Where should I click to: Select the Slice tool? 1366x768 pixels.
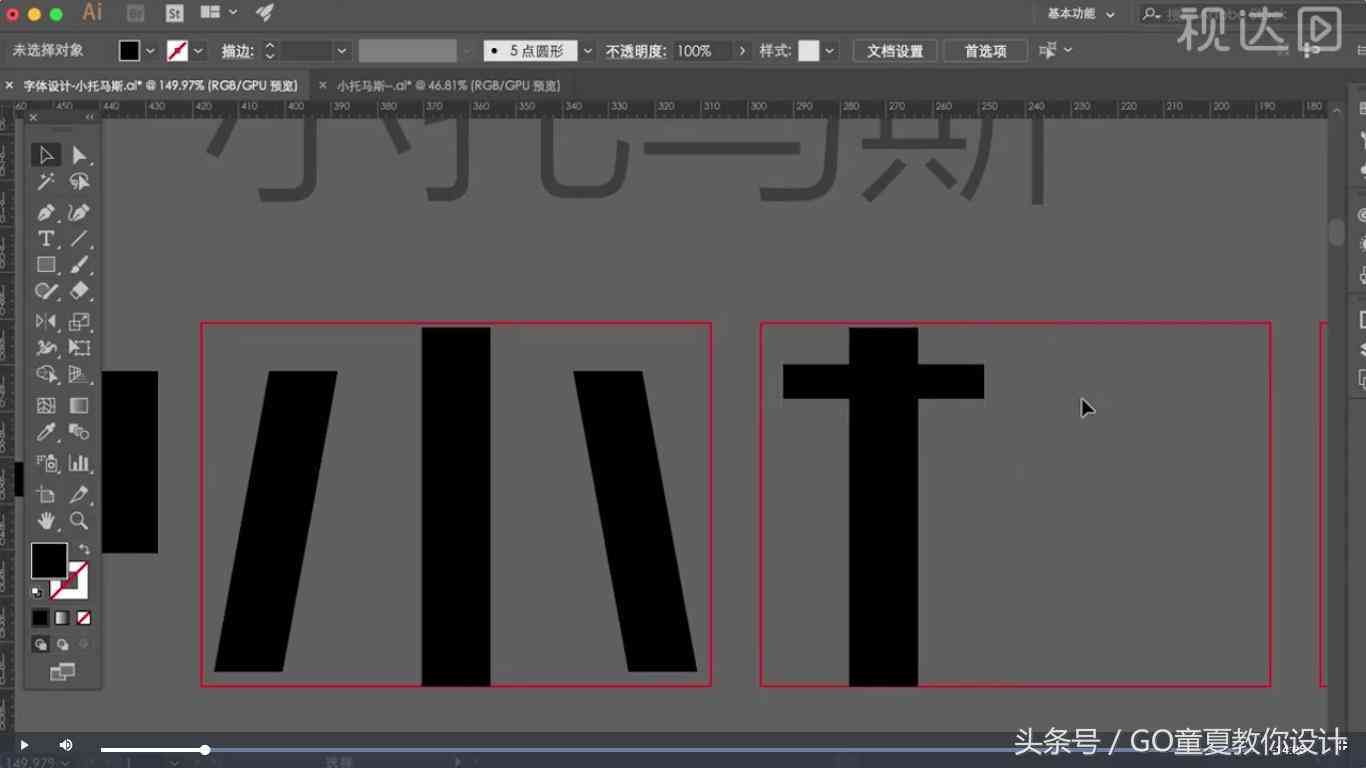79,494
